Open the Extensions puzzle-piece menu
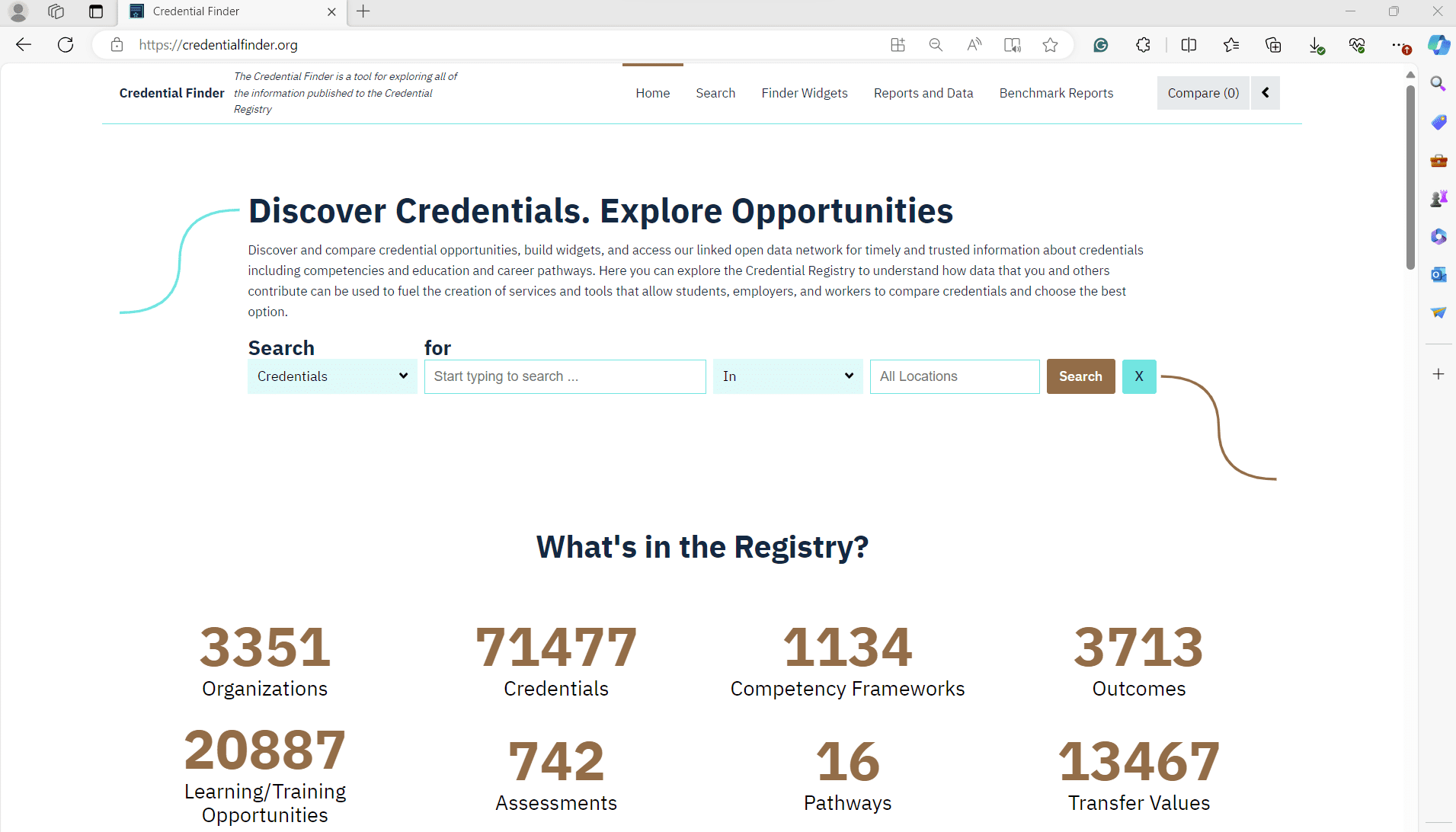 [x=1142, y=45]
